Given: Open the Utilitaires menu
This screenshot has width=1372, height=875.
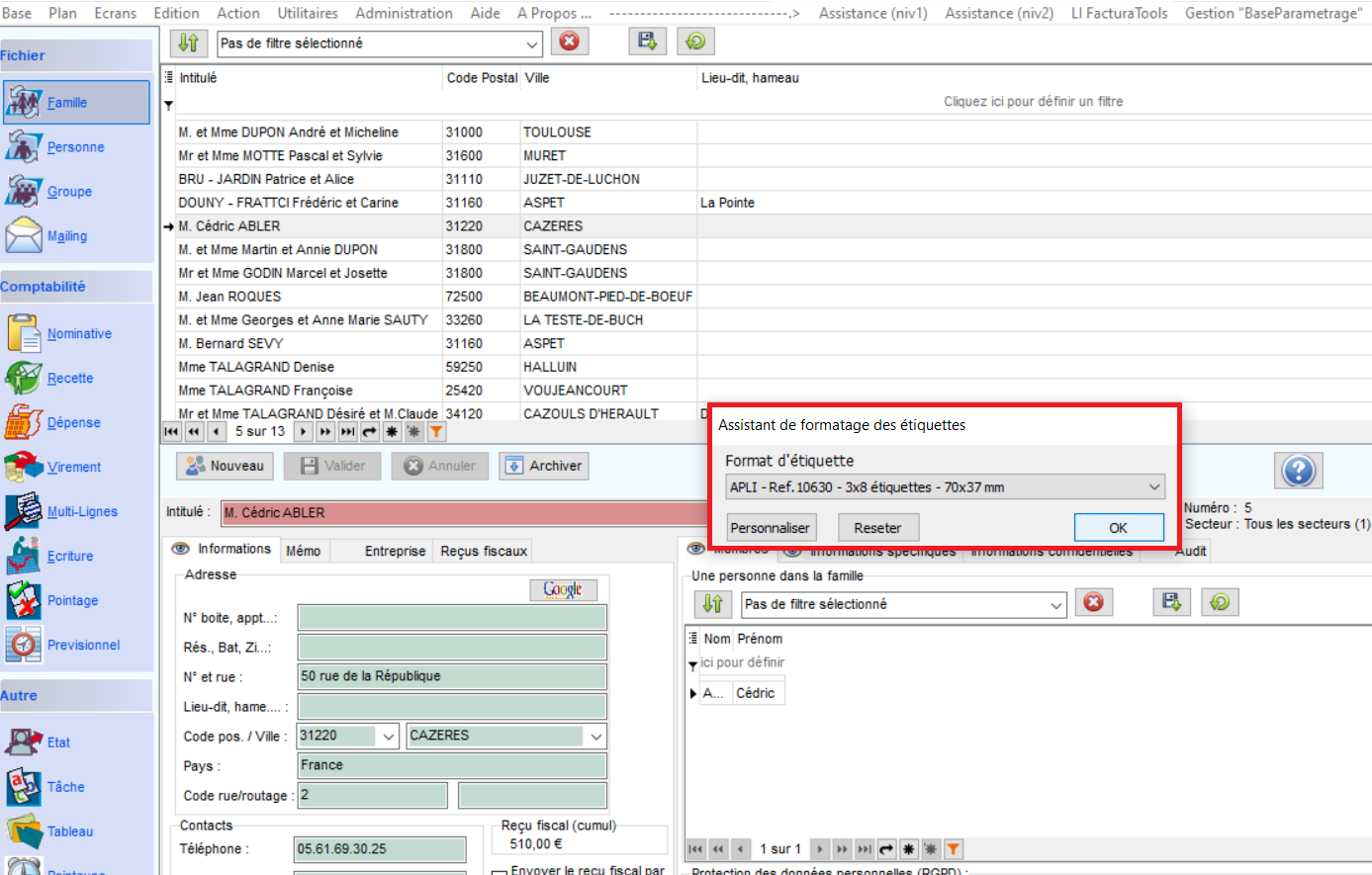Looking at the screenshot, I should [307, 13].
